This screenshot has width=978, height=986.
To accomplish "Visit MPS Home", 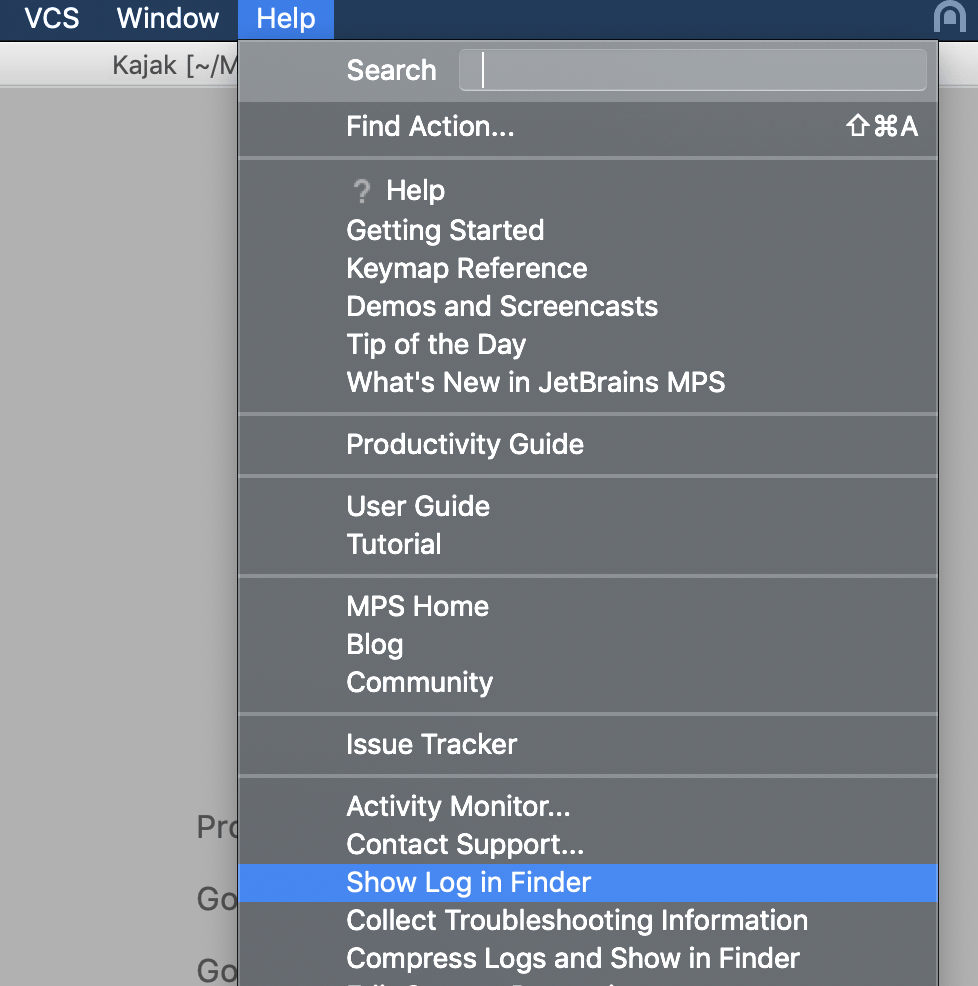I will (417, 606).
